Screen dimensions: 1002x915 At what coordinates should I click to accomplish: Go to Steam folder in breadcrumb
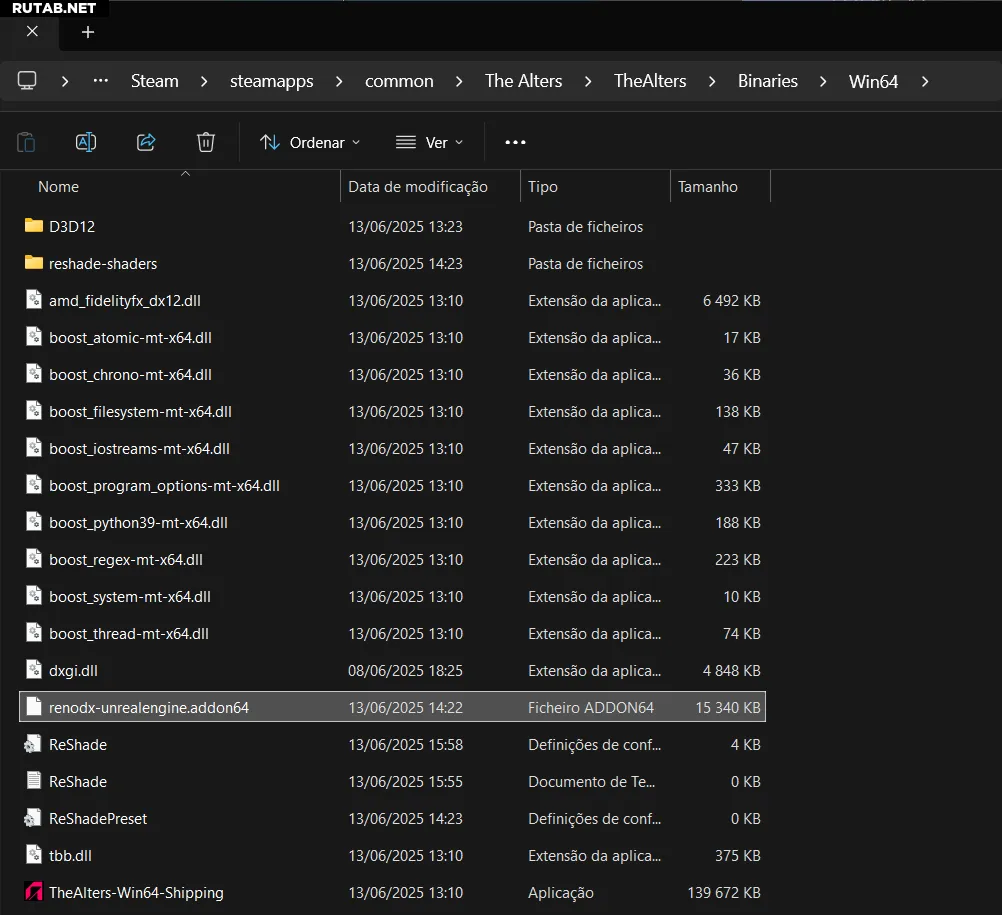click(x=155, y=81)
